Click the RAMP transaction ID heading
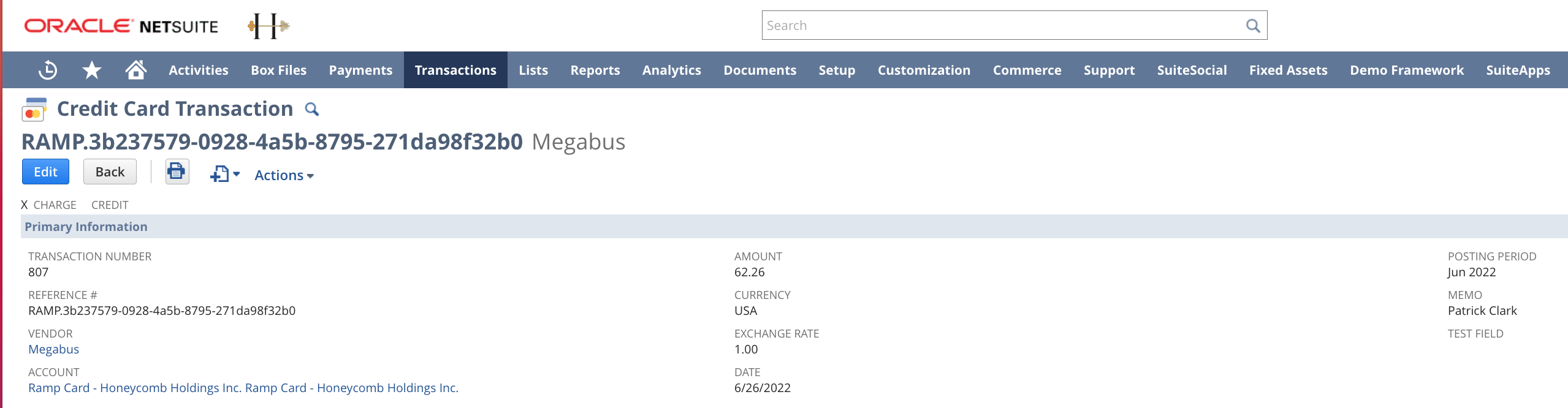The width and height of the screenshot is (1568, 408). [272, 142]
